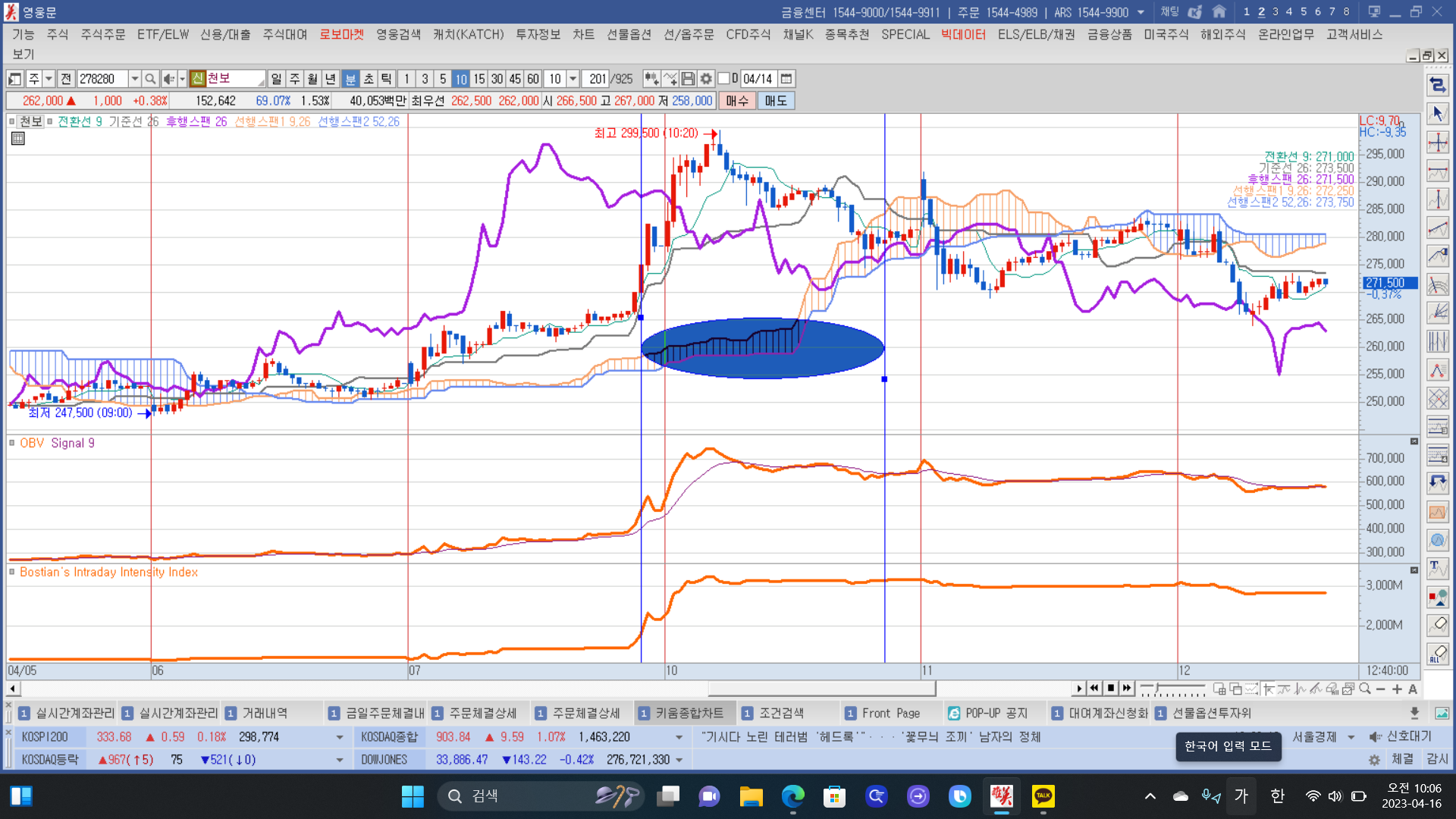
Task: Click the eraser tool in right sidebar
Action: pyautogui.click(x=1437, y=625)
